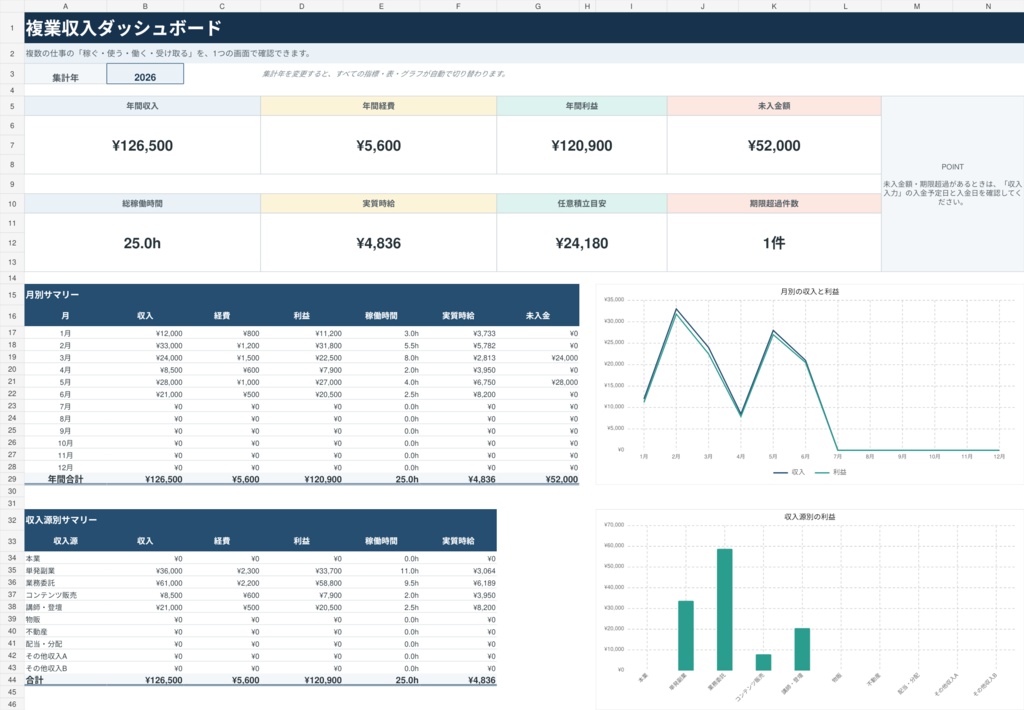Click the 月別サマリー table title
1024x710 pixels.
tap(52, 295)
